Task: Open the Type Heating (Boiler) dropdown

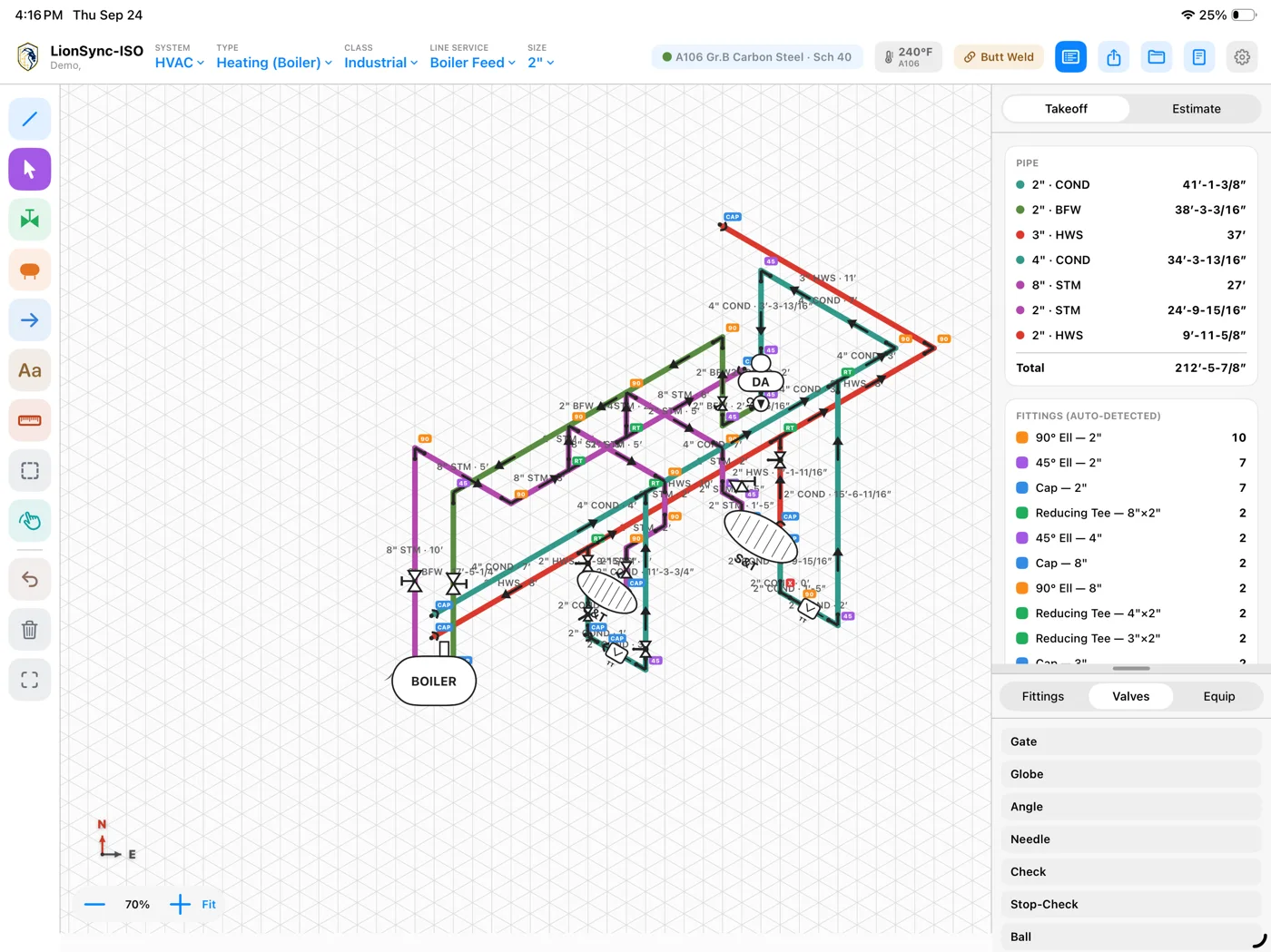Action: [x=274, y=63]
